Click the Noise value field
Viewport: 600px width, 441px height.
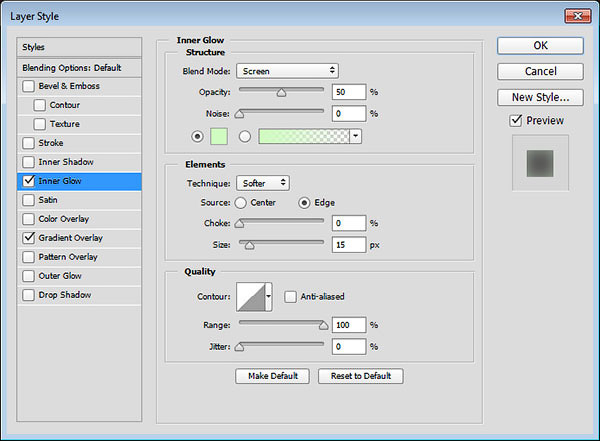click(x=349, y=114)
